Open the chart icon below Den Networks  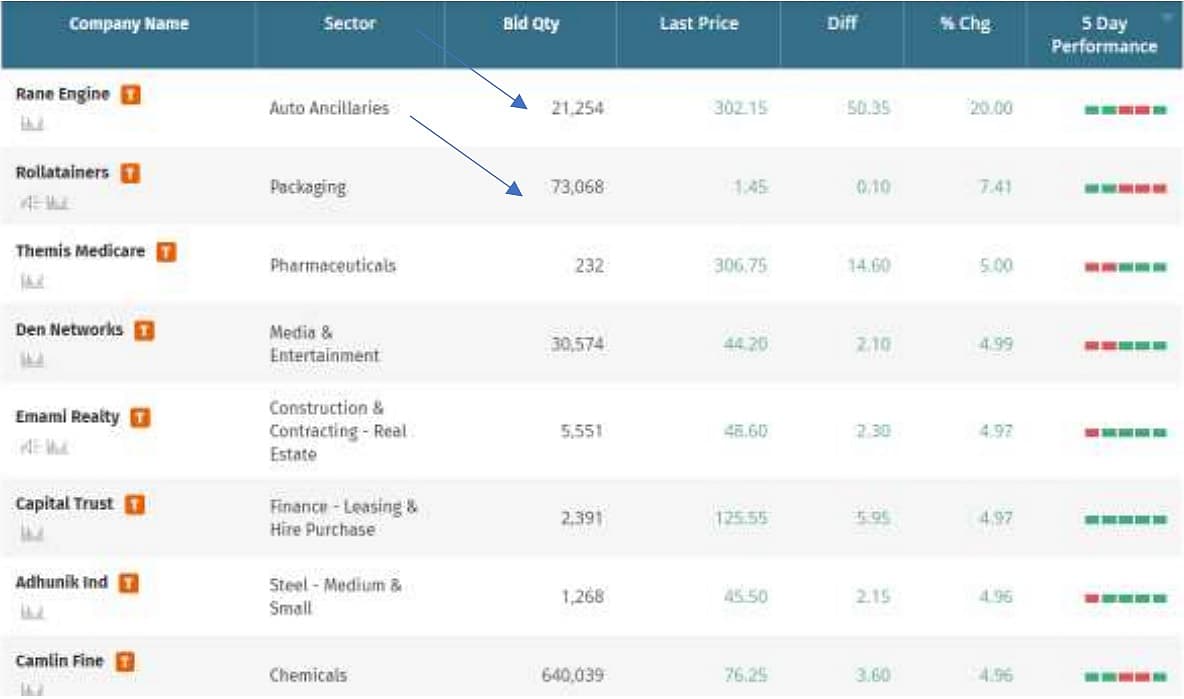point(32,360)
